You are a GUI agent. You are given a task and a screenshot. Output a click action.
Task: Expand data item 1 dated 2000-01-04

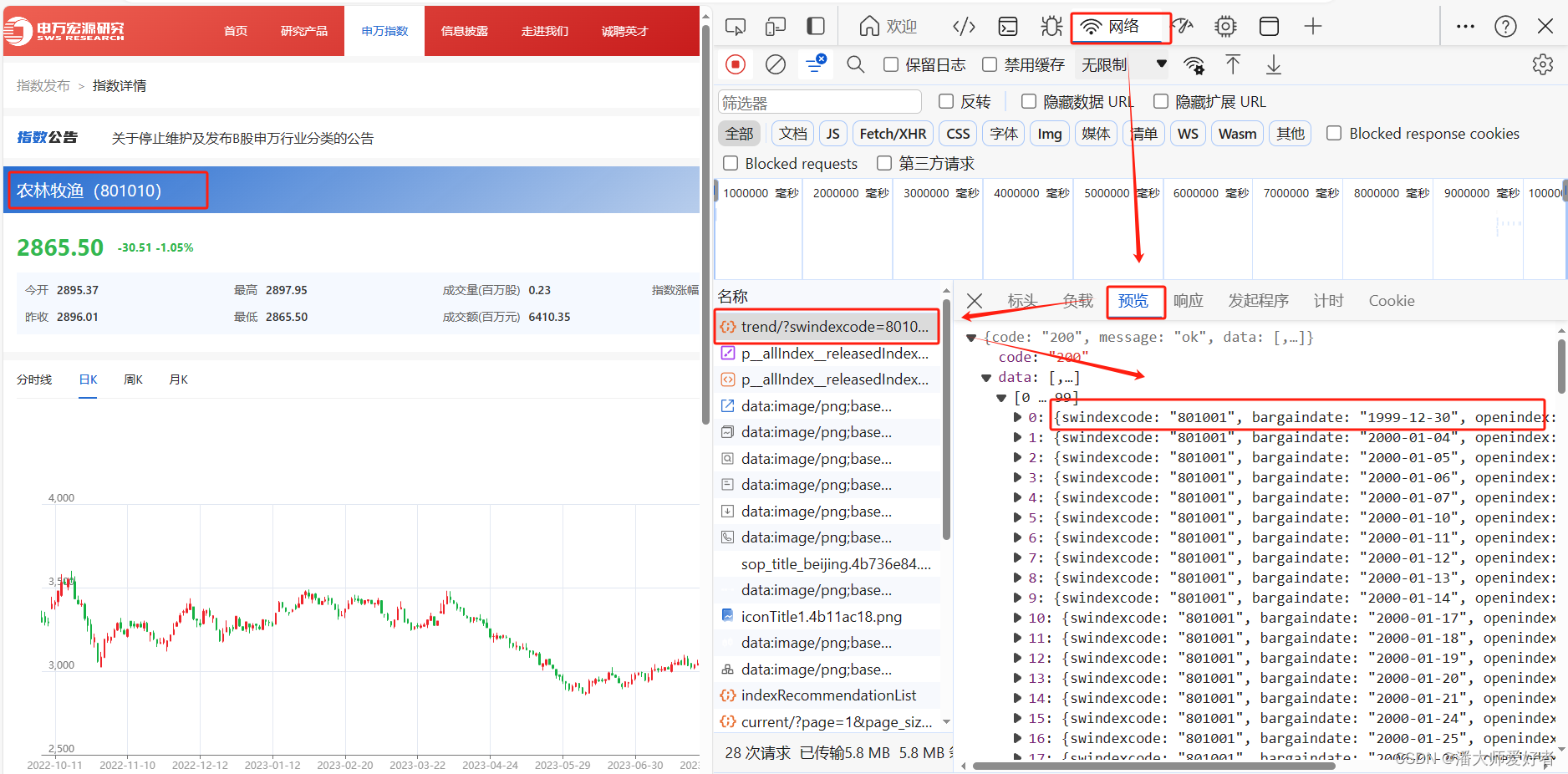1017,437
